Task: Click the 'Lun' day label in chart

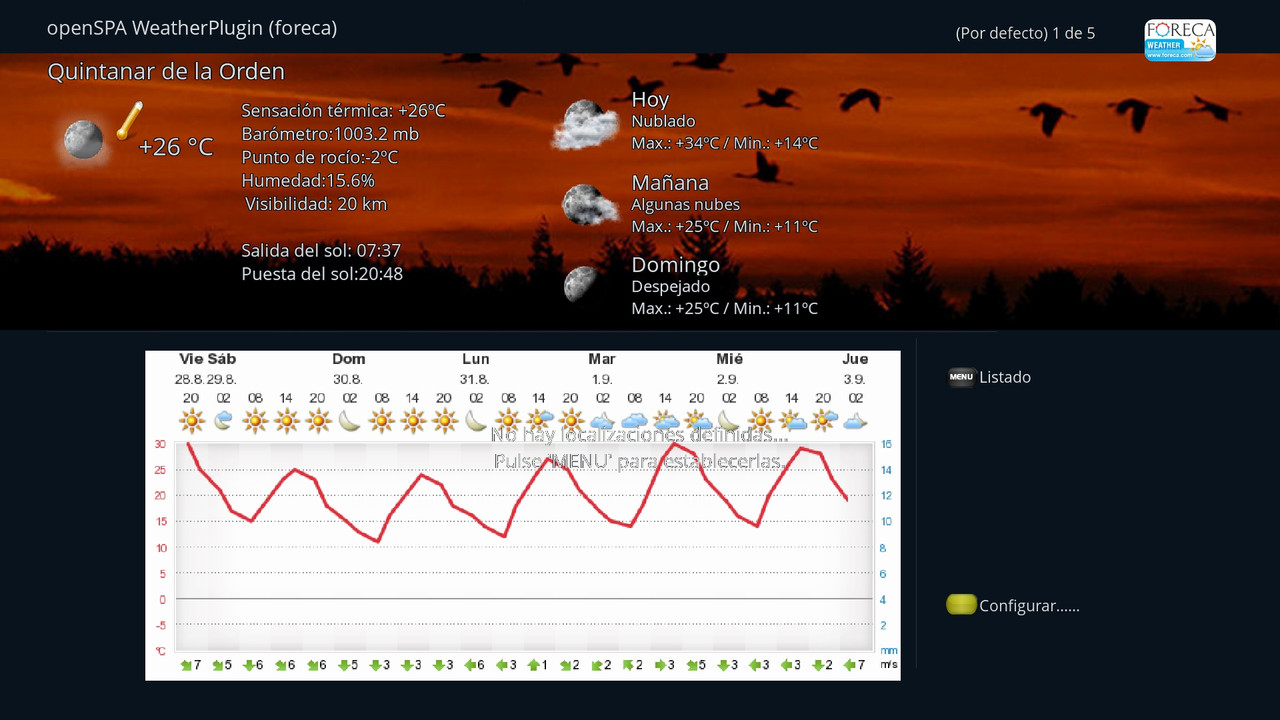Action: (476, 359)
